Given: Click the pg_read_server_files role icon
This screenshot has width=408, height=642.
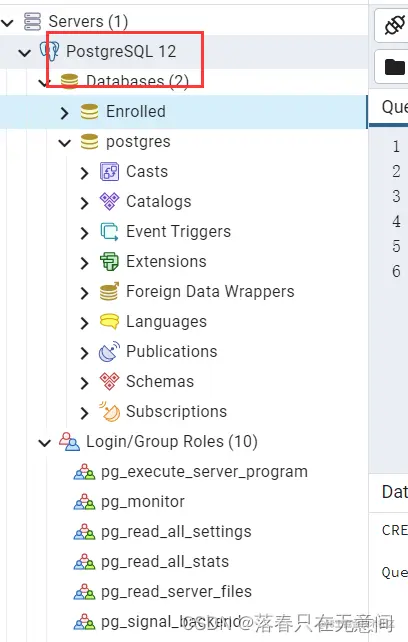Looking at the screenshot, I should (x=84, y=592).
